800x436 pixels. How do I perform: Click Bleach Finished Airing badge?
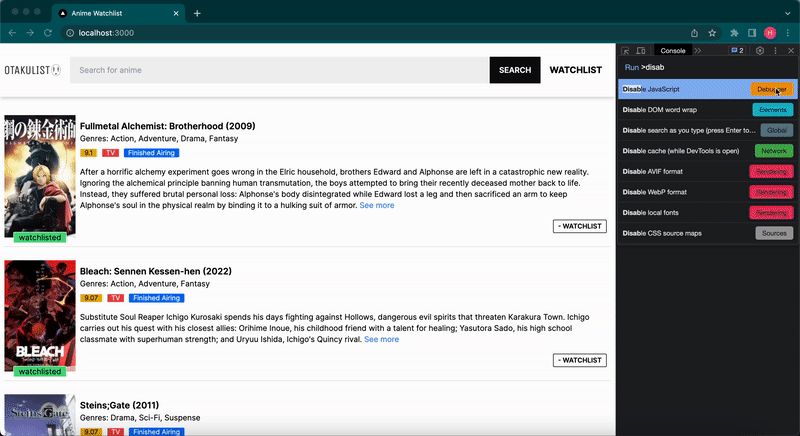pos(156,298)
